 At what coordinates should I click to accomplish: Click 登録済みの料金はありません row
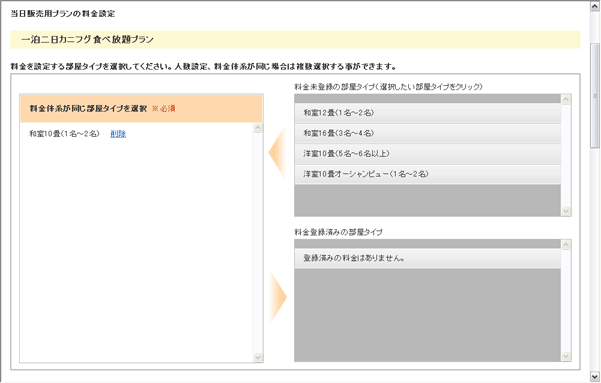point(427,258)
